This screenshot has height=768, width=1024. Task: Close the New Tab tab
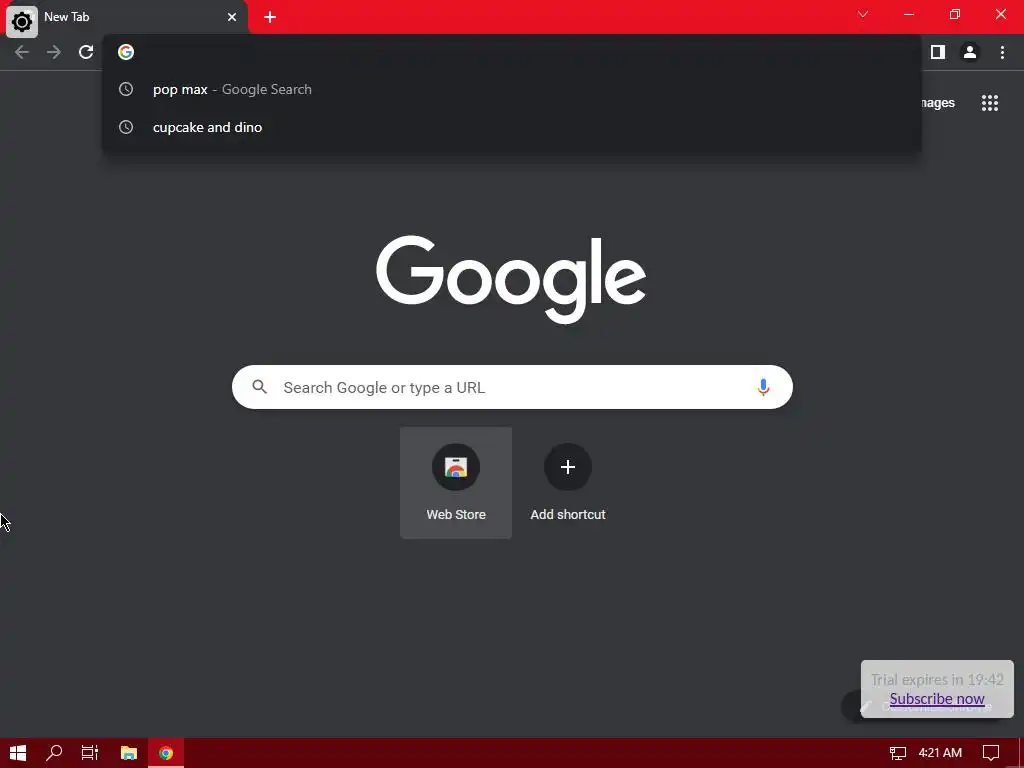[232, 17]
